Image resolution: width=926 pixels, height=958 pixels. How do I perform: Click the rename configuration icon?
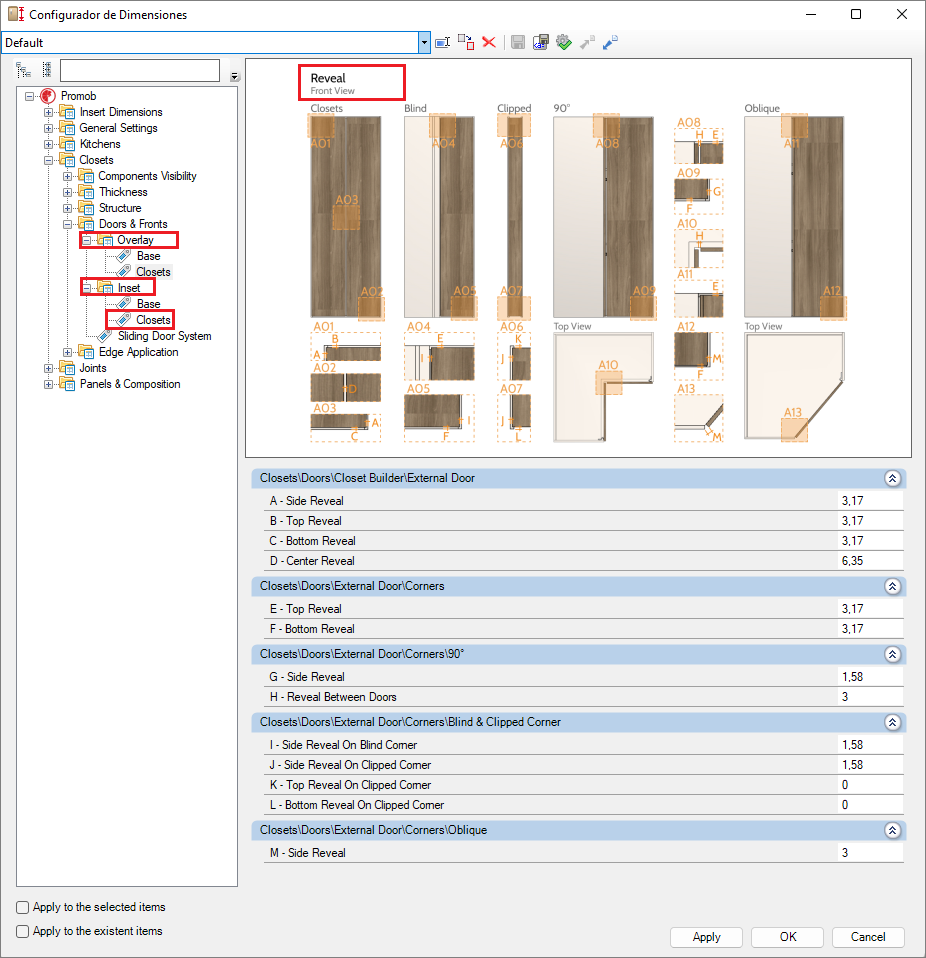point(442,42)
